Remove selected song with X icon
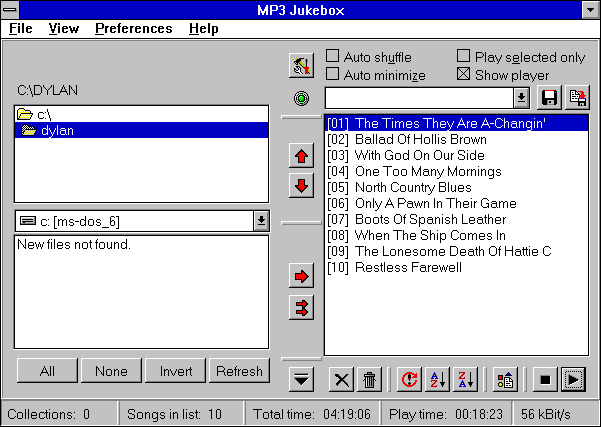Viewport: 601px width, 427px height. (341, 380)
